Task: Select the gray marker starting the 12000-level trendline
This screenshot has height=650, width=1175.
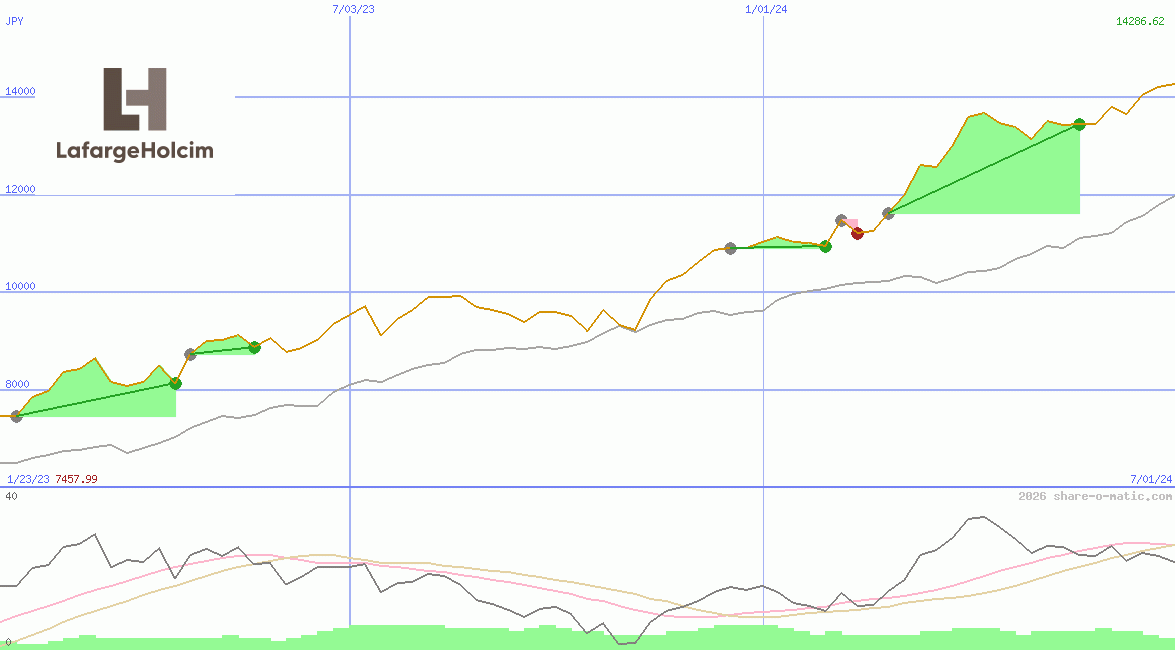Action: [x=889, y=213]
